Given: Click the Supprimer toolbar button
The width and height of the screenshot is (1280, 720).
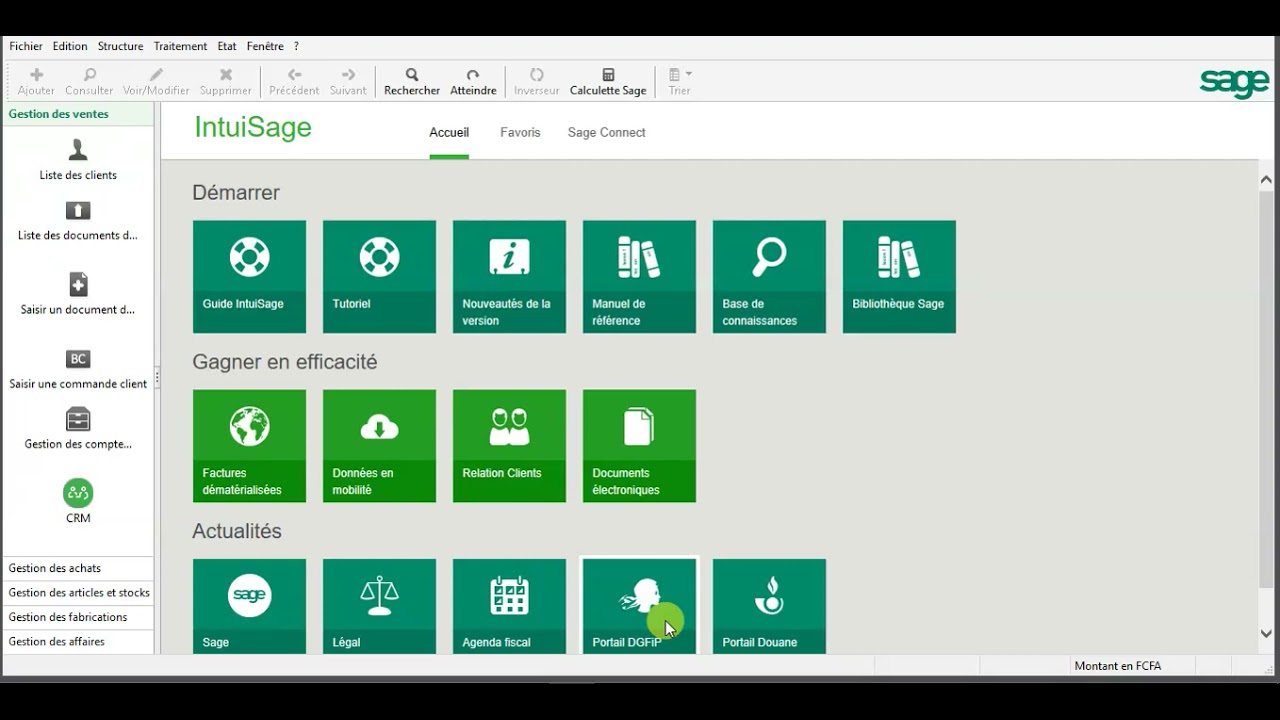Looking at the screenshot, I should click(x=226, y=82).
